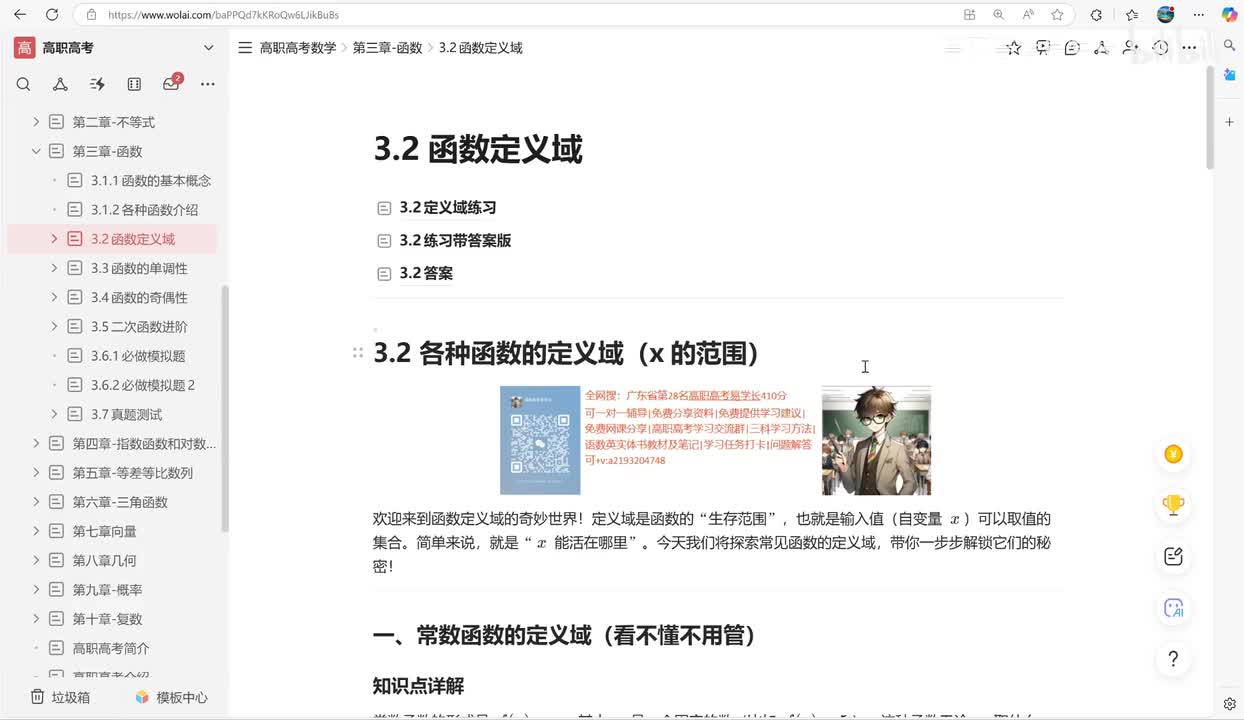Favorite this page with the star icon
Viewport: 1244px width, 720px height.
click(x=1014, y=48)
